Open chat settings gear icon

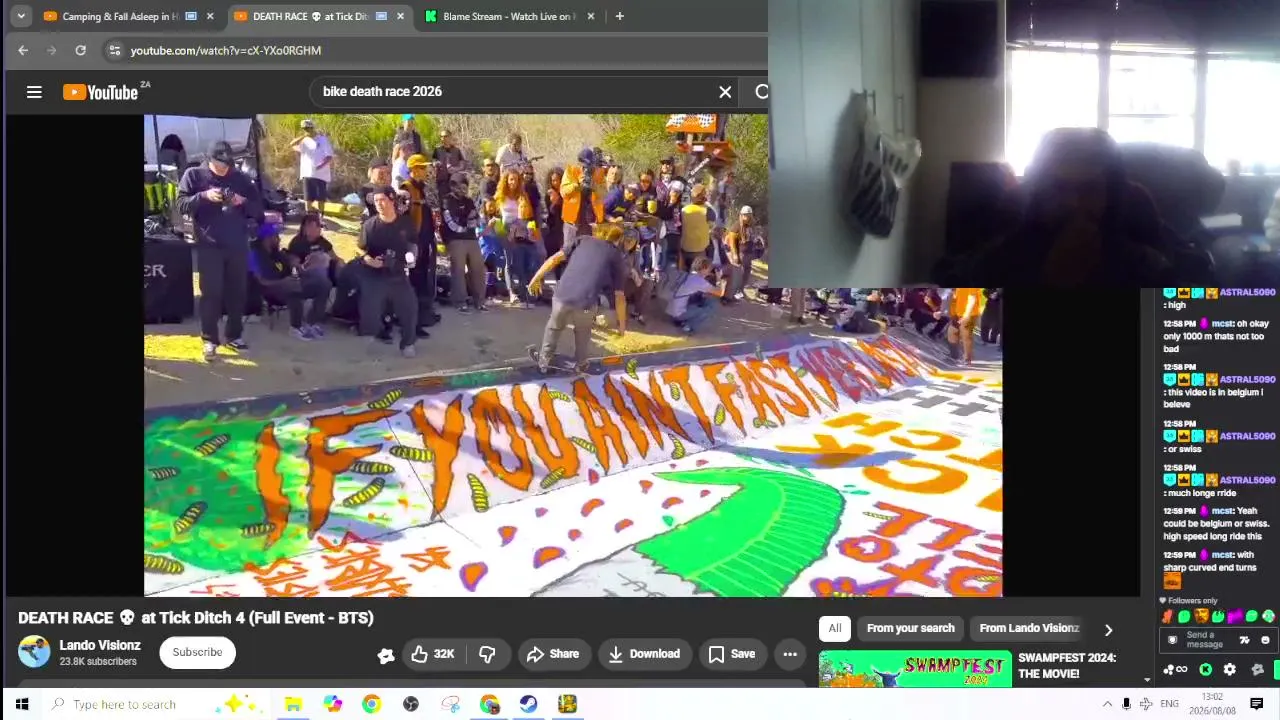click(1229, 670)
